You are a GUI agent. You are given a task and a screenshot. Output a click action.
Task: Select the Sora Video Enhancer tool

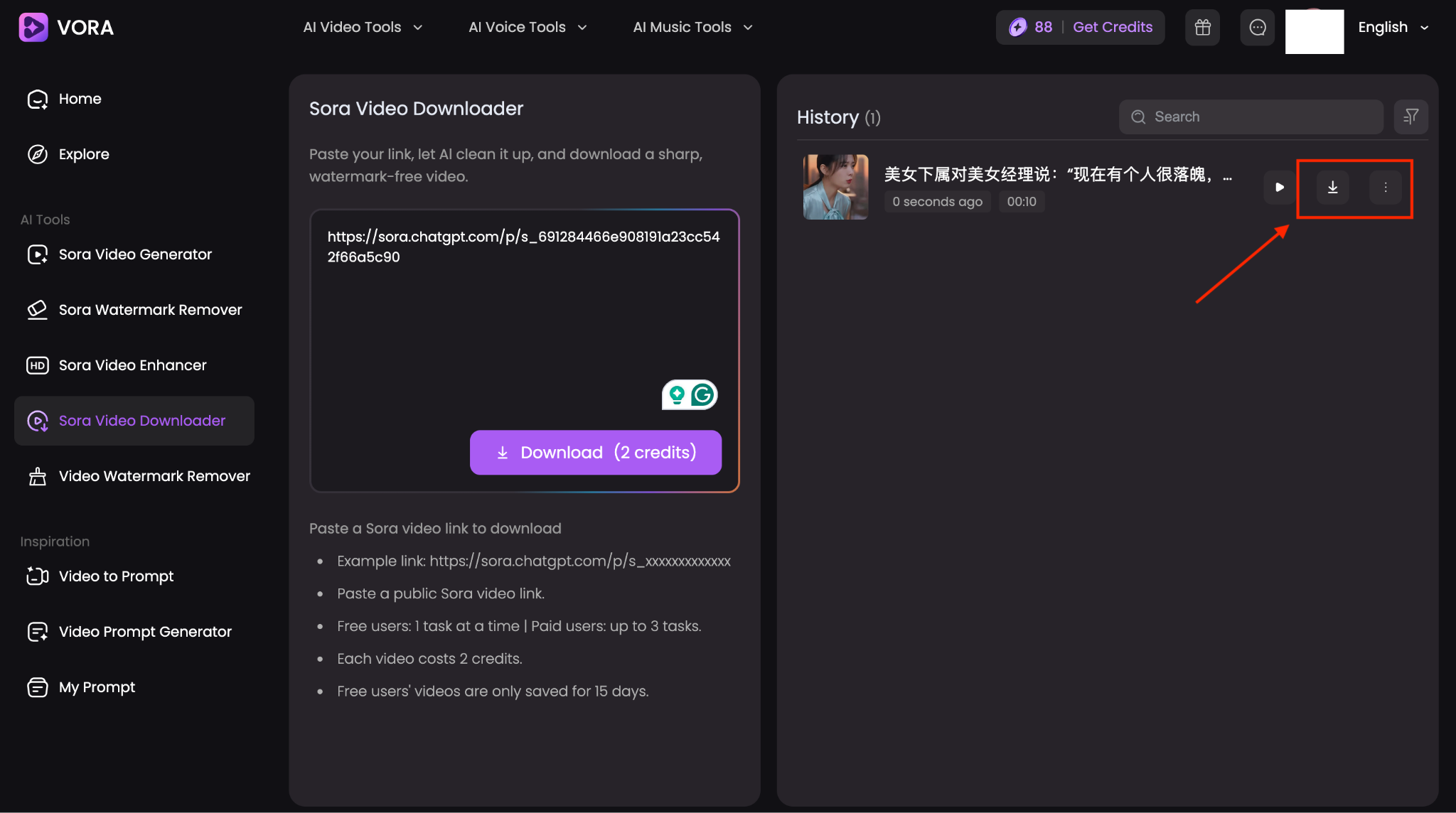(132, 365)
